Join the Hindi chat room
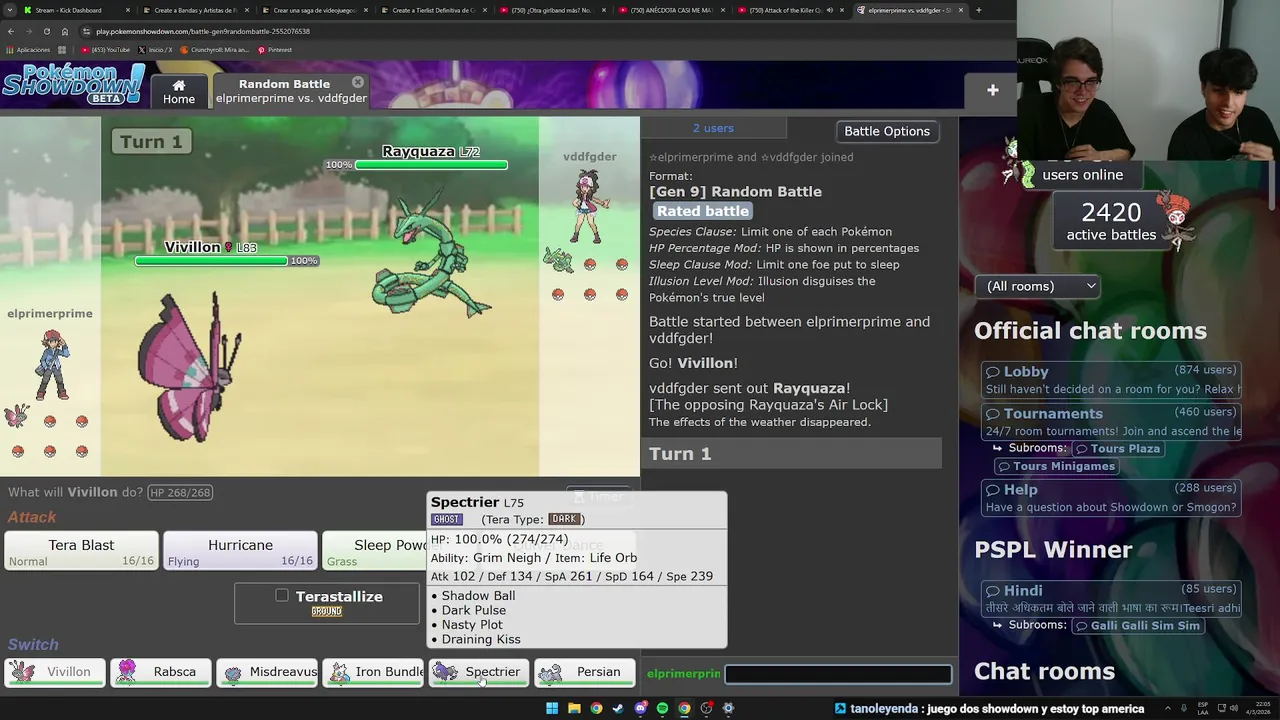The width and height of the screenshot is (1280, 720). point(1111,599)
